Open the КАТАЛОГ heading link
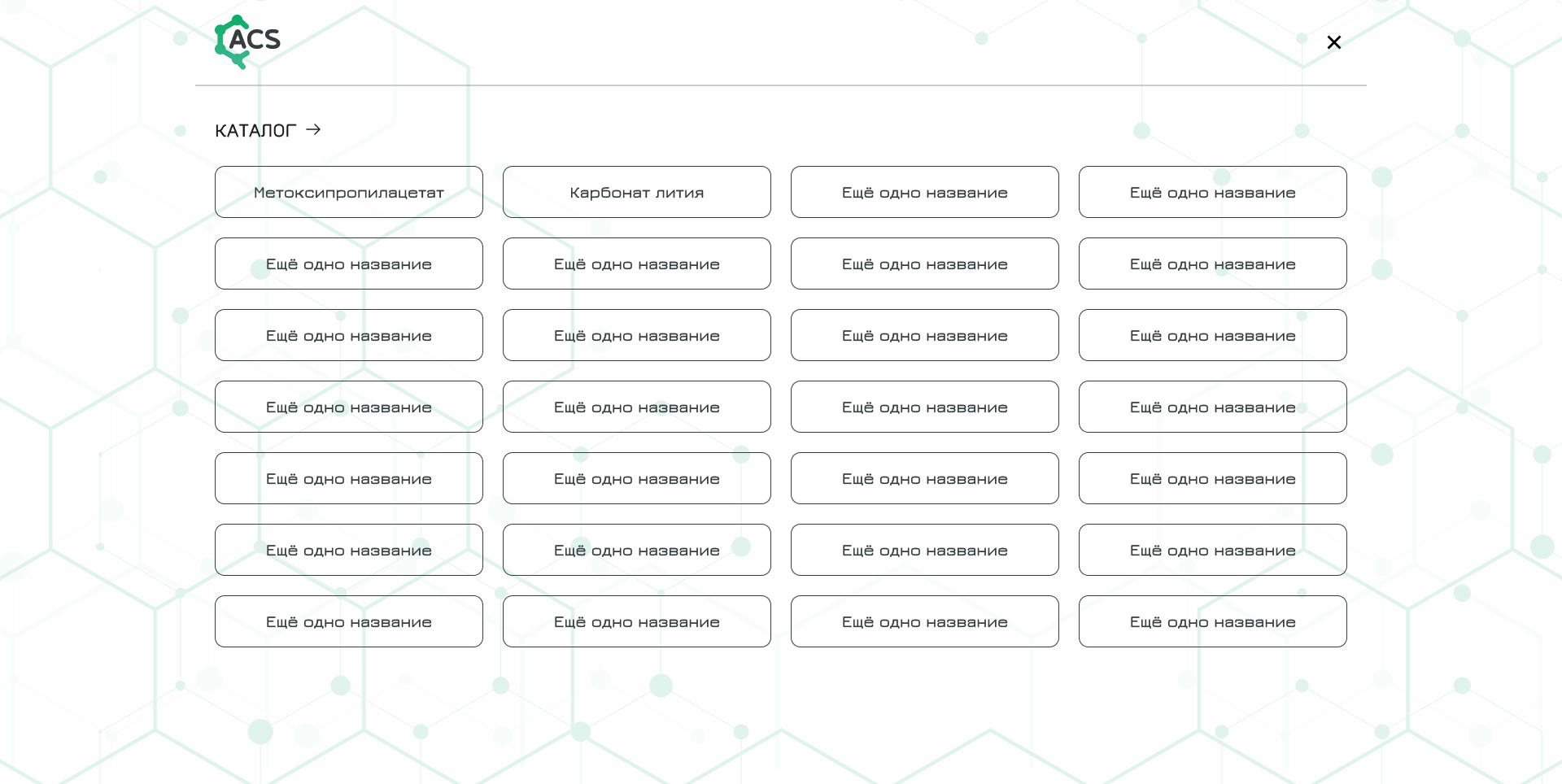Image resolution: width=1562 pixels, height=784 pixels. click(x=255, y=131)
